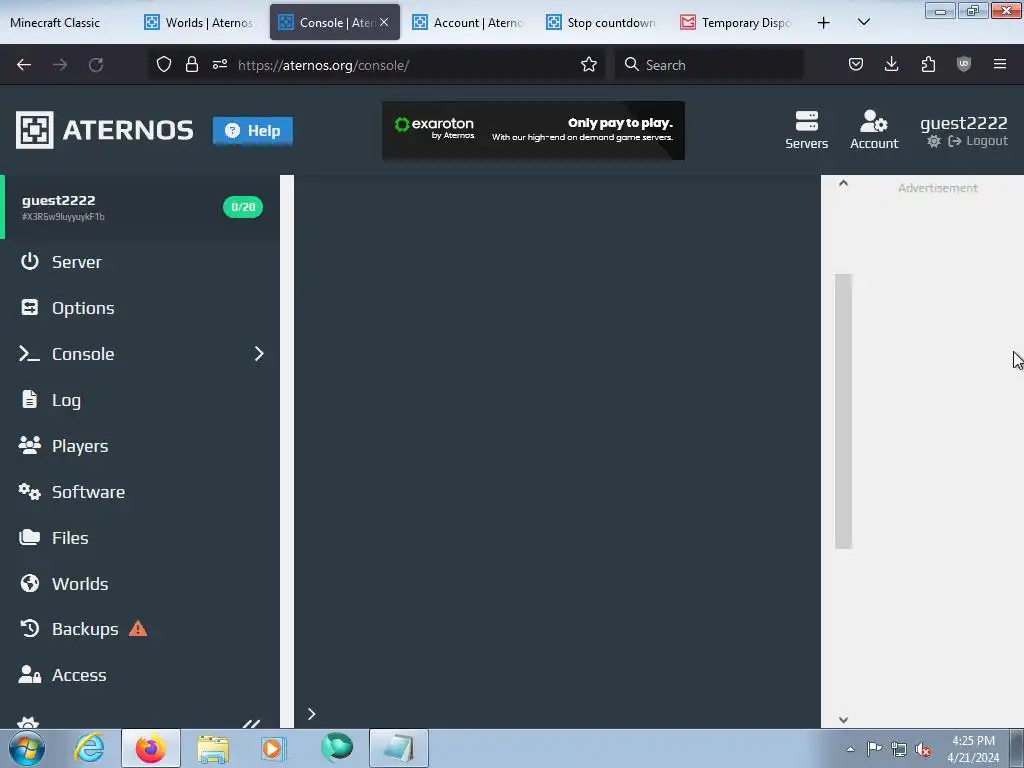Image resolution: width=1024 pixels, height=768 pixels.
Task: Click the Aternos logo
Action: (x=104, y=130)
